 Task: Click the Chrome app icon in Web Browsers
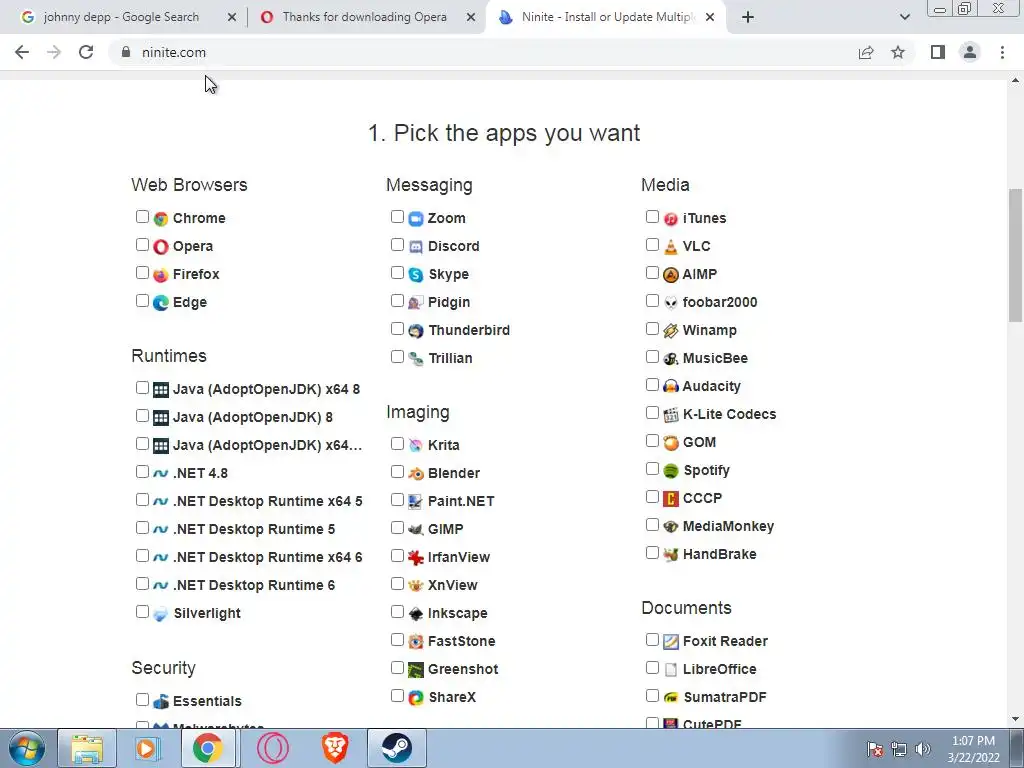pos(161,219)
